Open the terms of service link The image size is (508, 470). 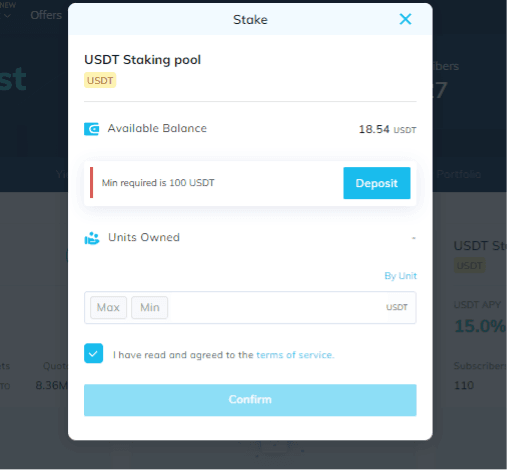(295, 355)
